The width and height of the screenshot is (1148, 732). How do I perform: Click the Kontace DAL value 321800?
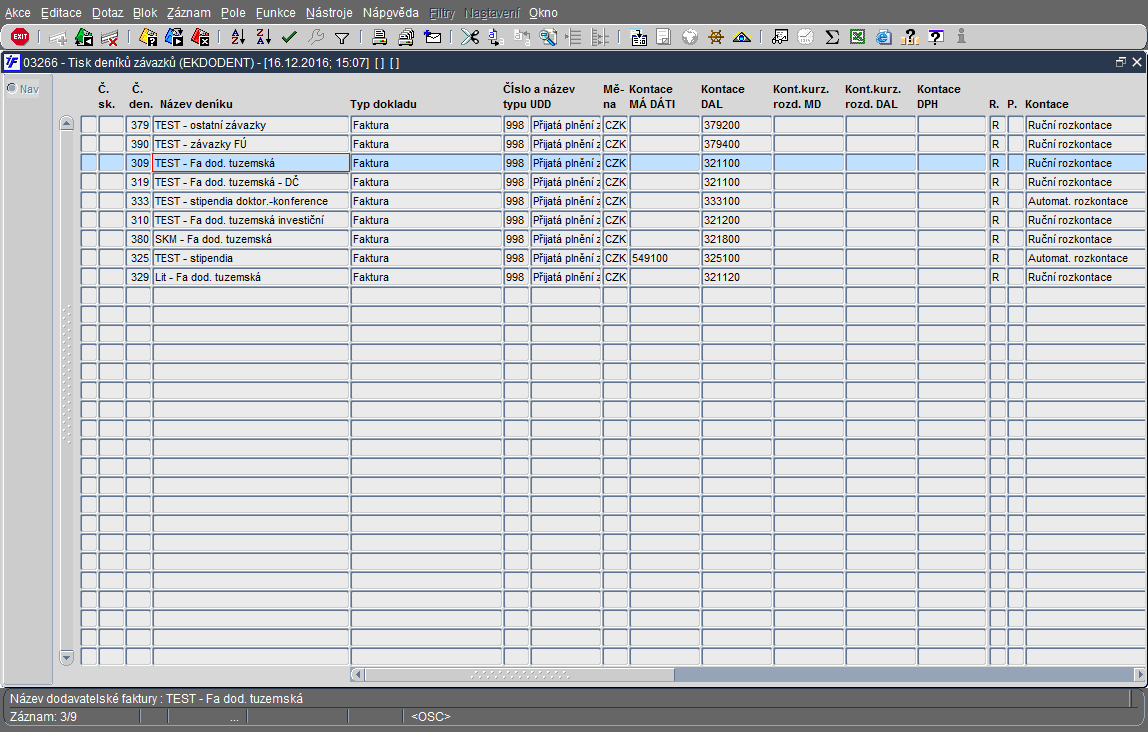click(736, 239)
